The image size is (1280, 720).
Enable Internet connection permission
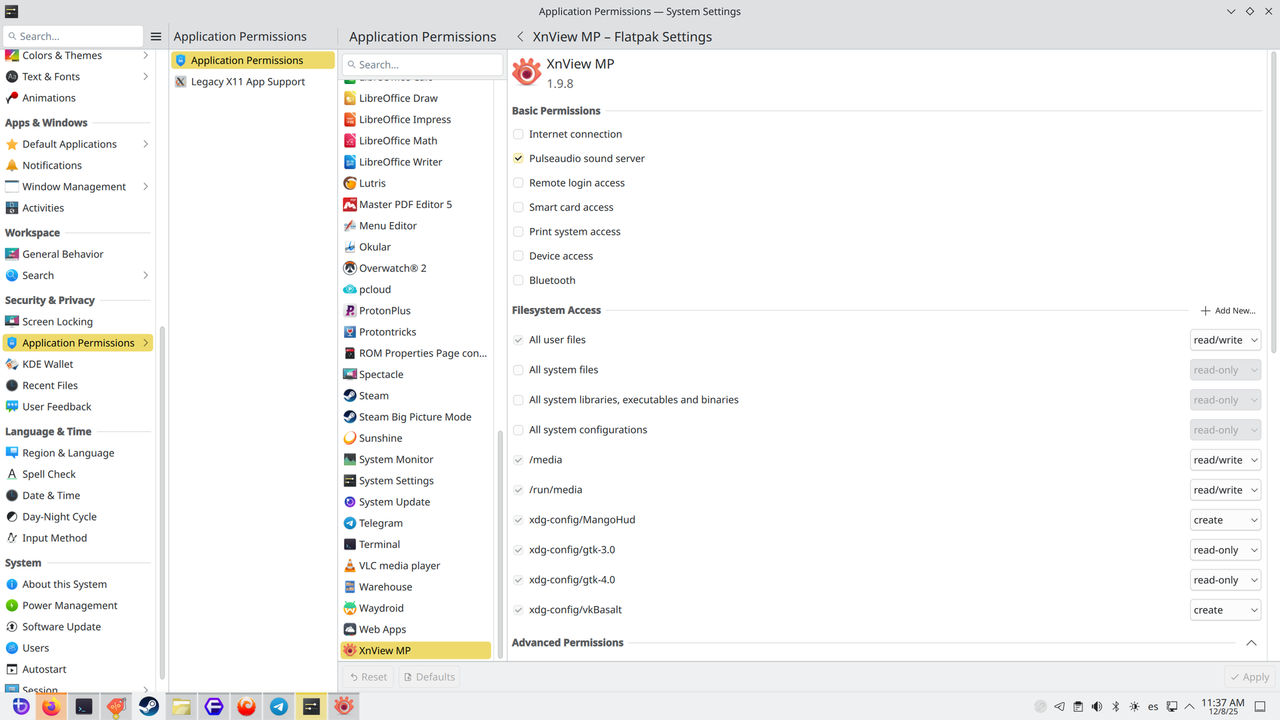point(518,134)
